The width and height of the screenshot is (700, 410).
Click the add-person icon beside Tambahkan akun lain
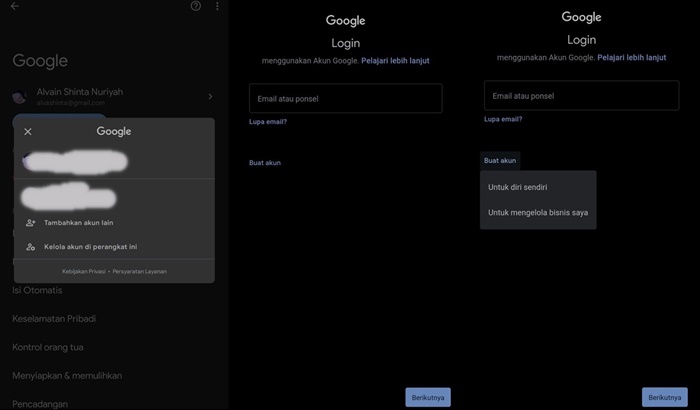pyautogui.click(x=30, y=222)
